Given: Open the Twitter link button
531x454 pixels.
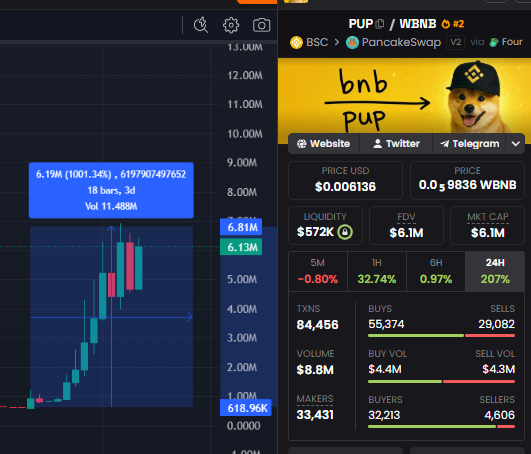Looking at the screenshot, I should point(396,144).
